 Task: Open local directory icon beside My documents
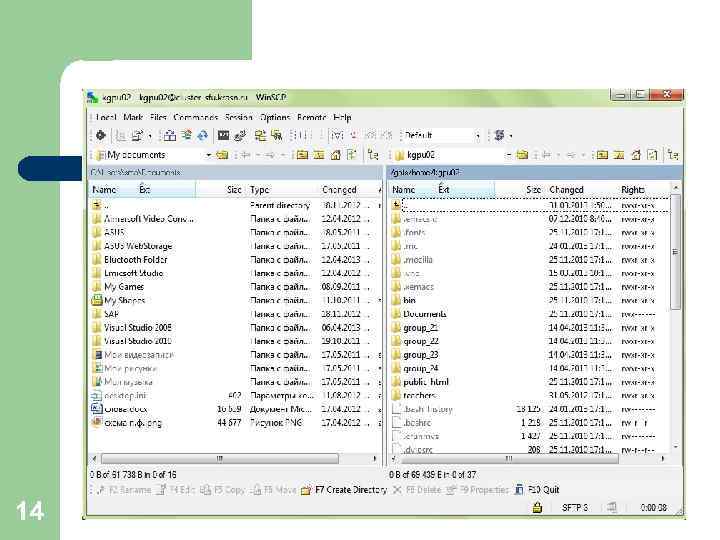[x=222, y=155]
